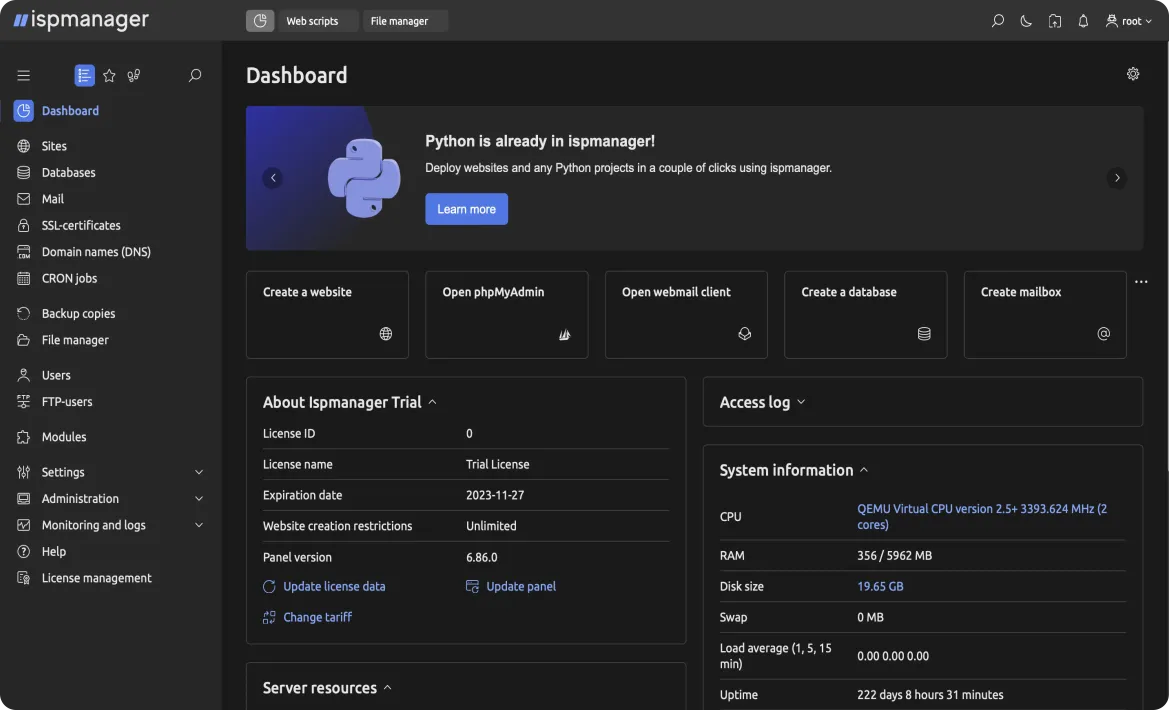Click the upload icon in top bar
The height and width of the screenshot is (710, 1169).
[x=1055, y=21]
